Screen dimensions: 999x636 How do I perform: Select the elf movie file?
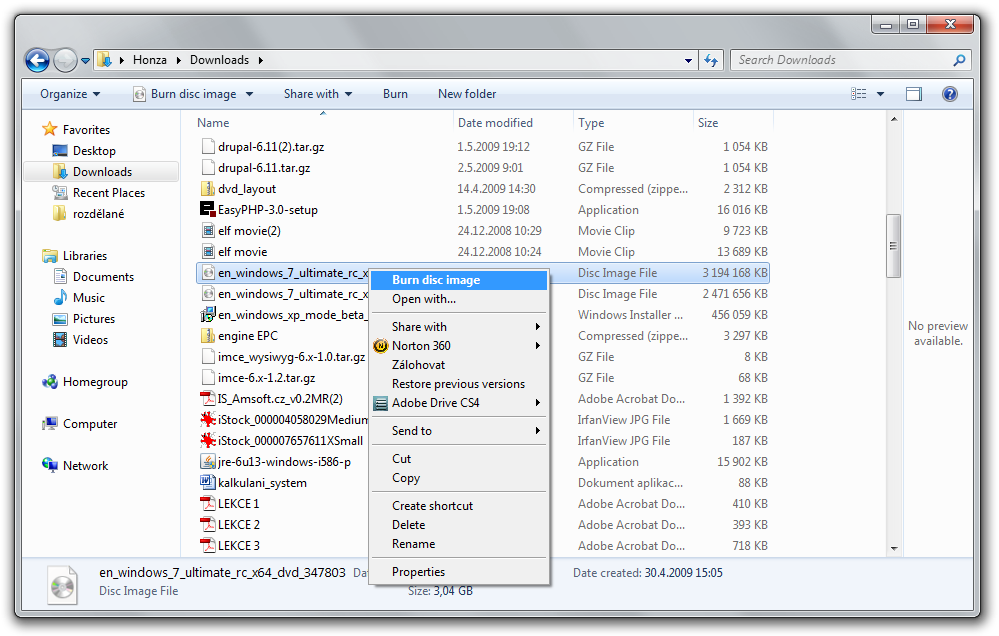tap(242, 252)
